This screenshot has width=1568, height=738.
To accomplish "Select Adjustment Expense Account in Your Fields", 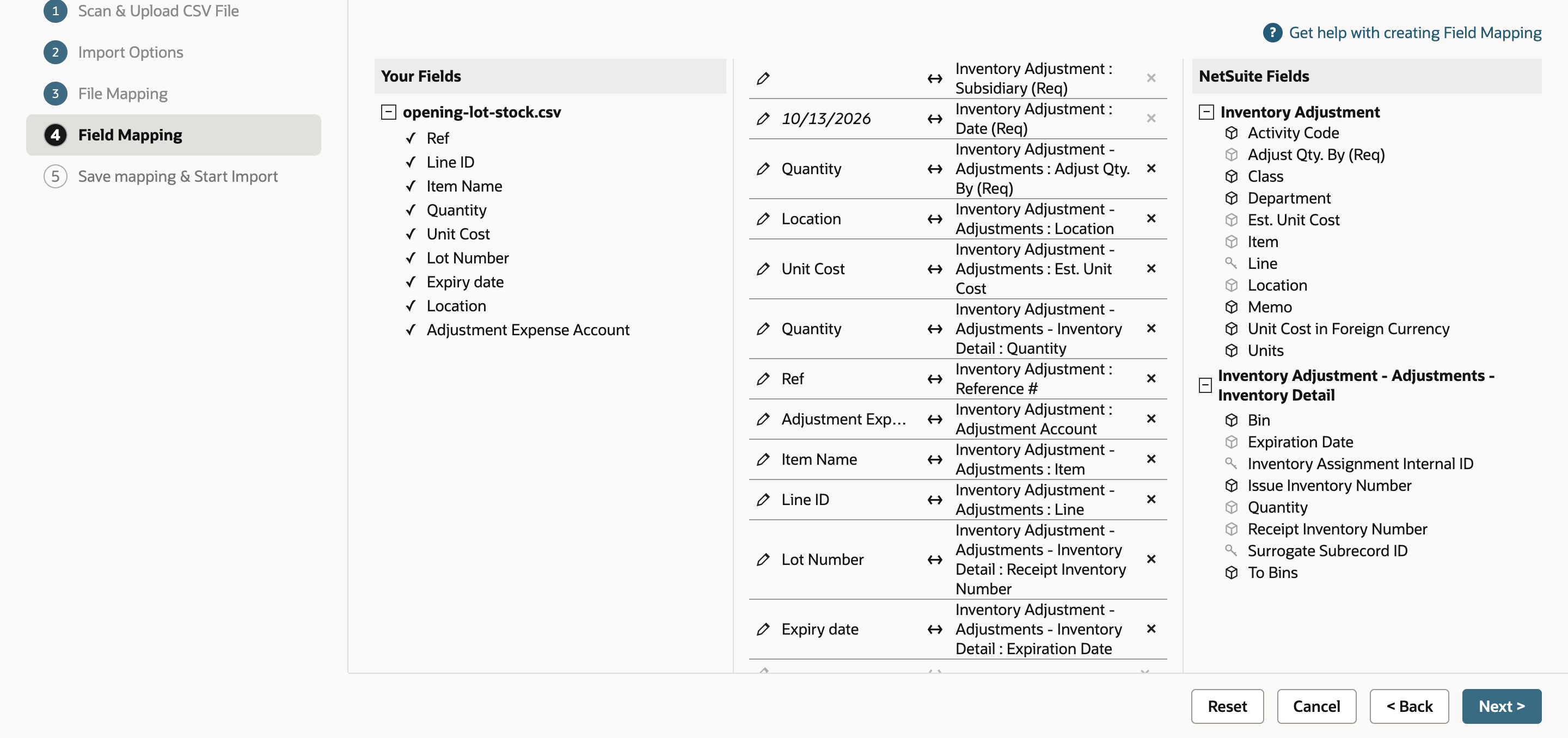I will [x=528, y=330].
